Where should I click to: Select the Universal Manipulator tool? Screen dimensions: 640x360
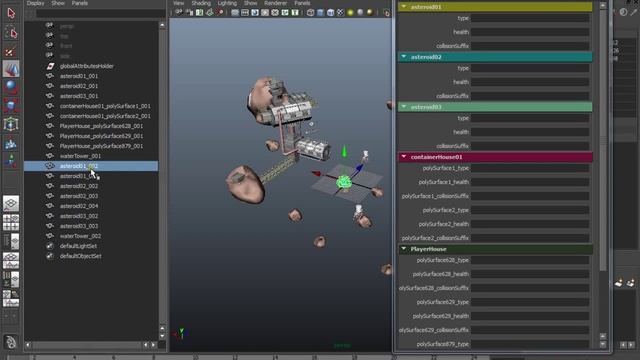(x=11, y=124)
